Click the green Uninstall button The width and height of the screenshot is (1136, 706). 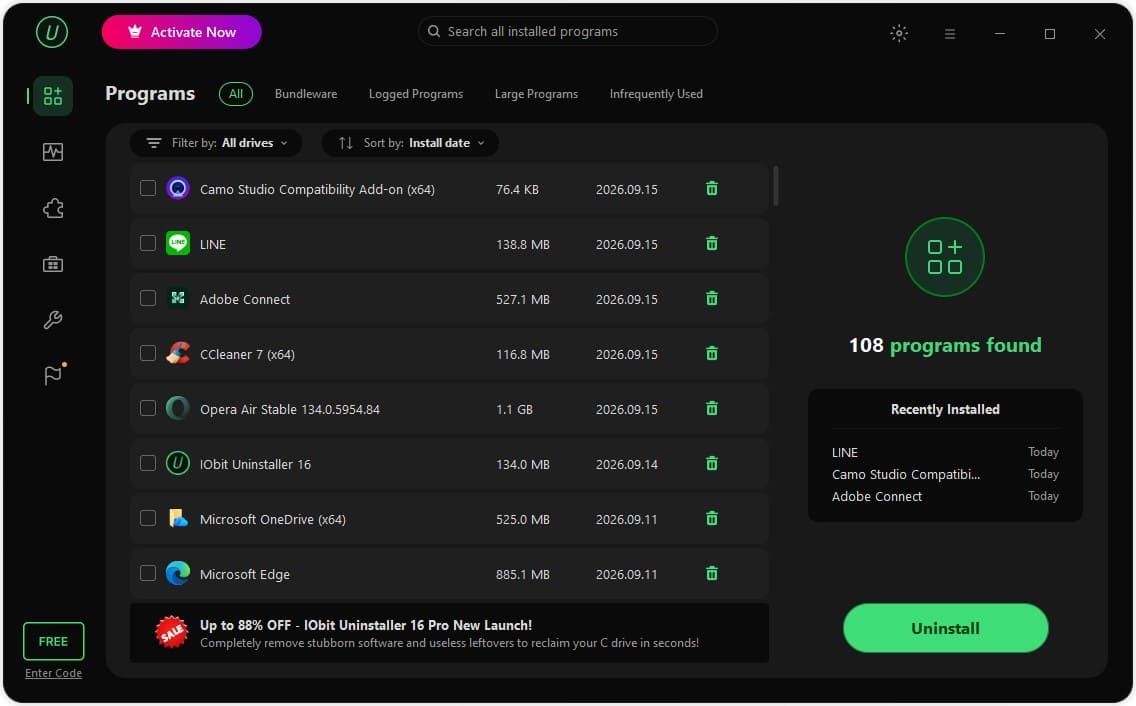click(945, 628)
